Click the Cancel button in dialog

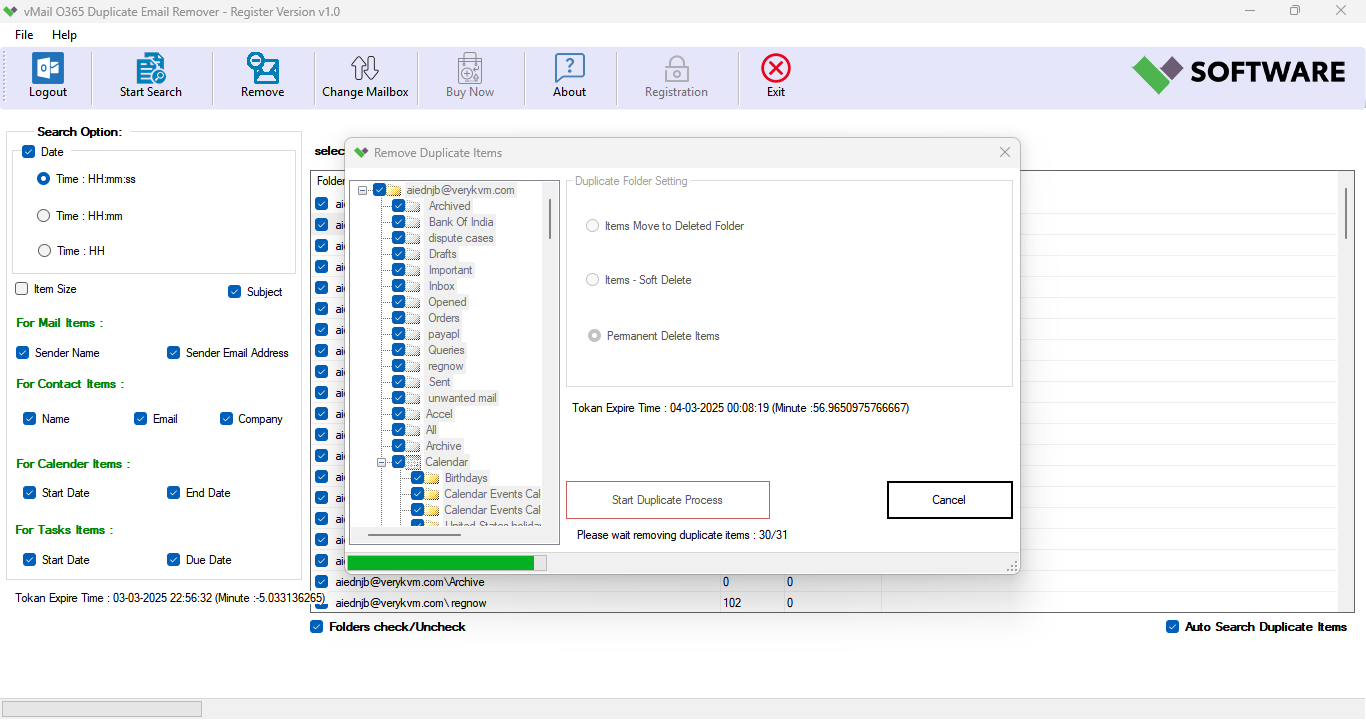[x=950, y=500]
